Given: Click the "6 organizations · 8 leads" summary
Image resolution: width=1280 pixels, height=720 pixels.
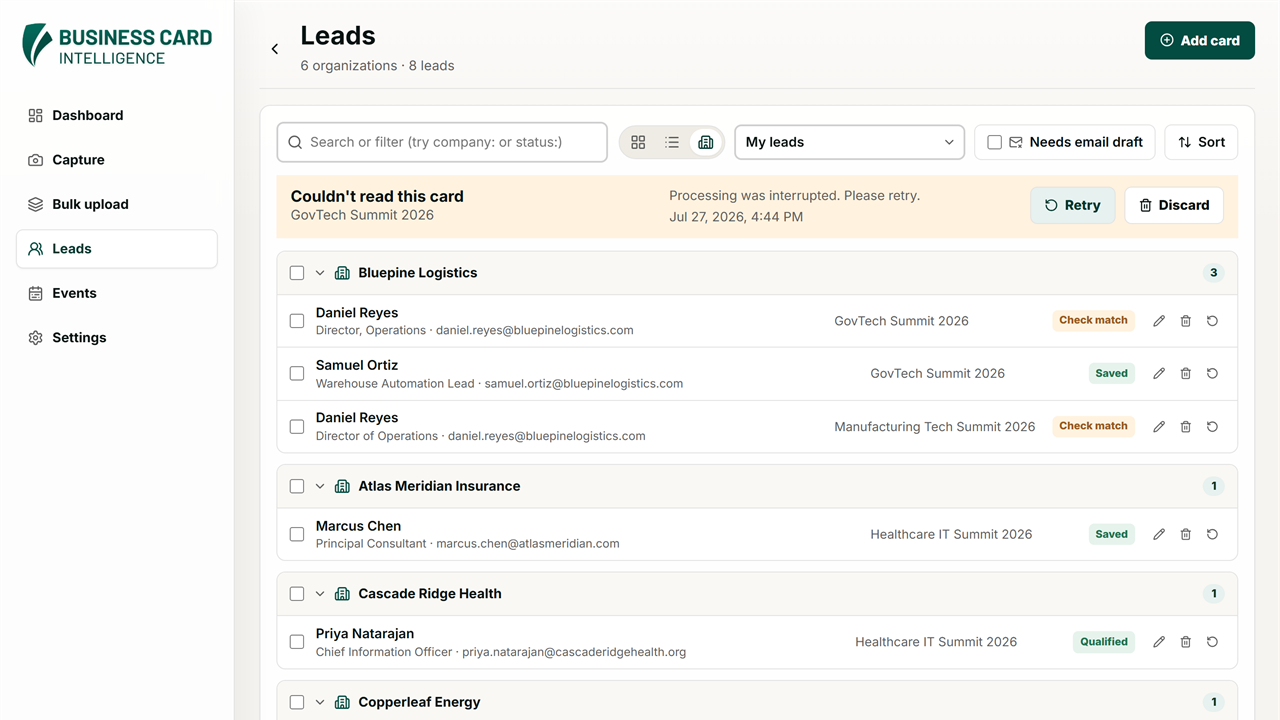Looking at the screenshot, I should point(377,66).
